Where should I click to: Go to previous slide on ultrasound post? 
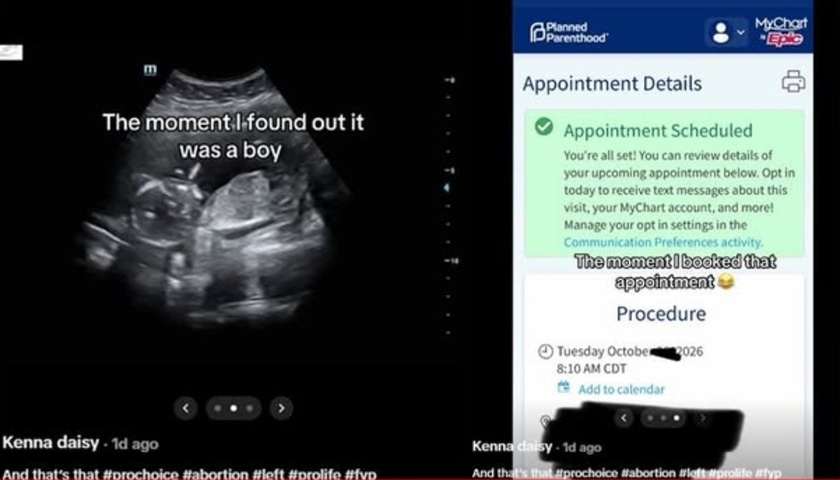(x=185, y=408)
